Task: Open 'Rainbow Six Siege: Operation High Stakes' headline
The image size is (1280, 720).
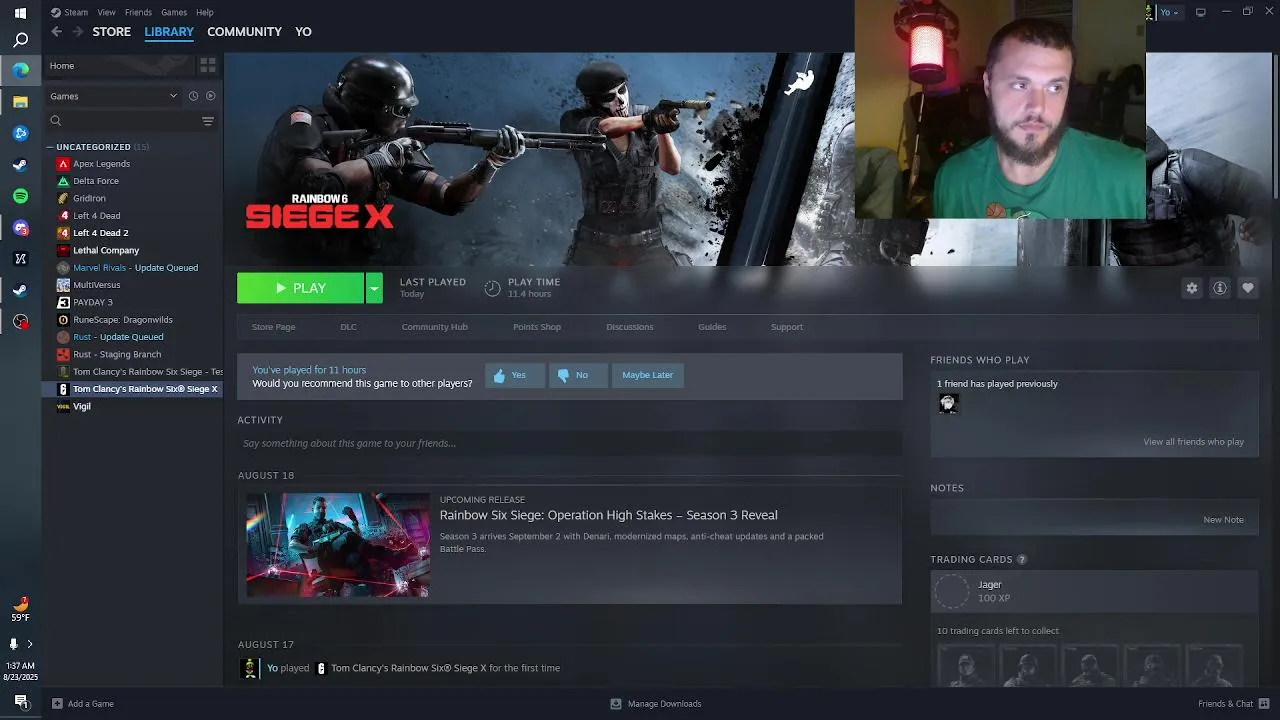Action: pos(608,515)
